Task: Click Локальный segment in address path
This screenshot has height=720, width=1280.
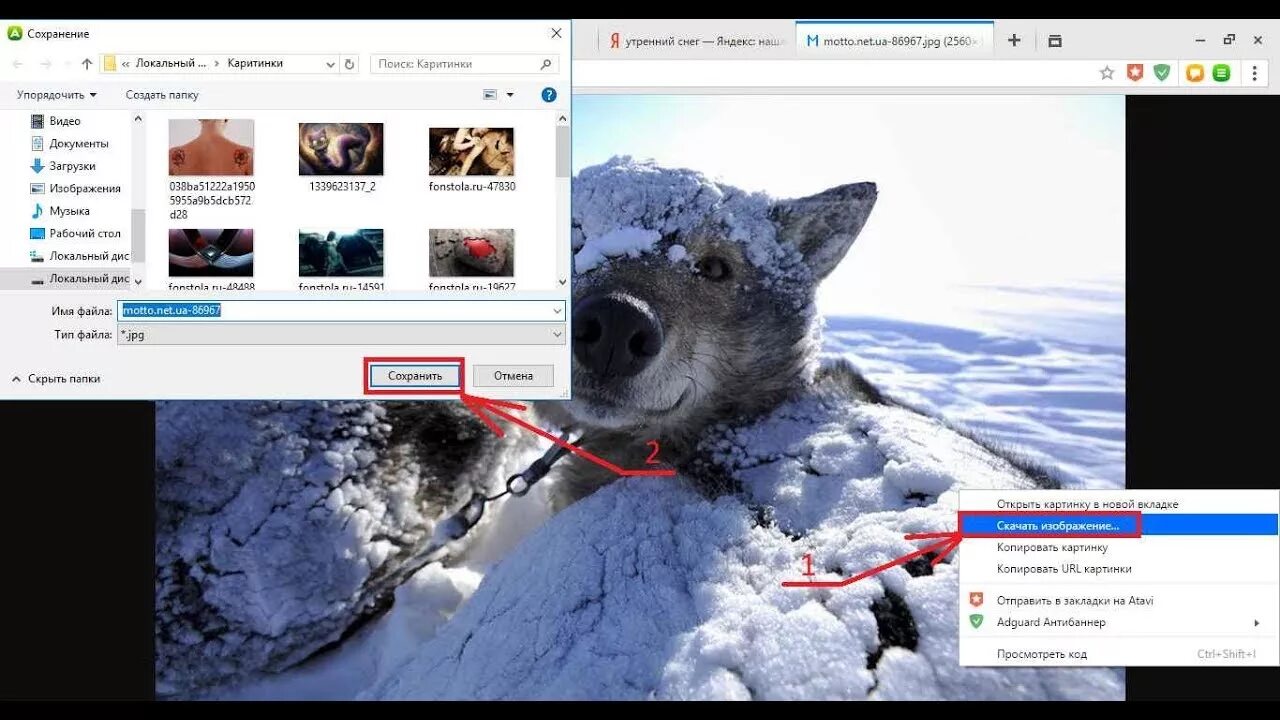Action: 170,63
